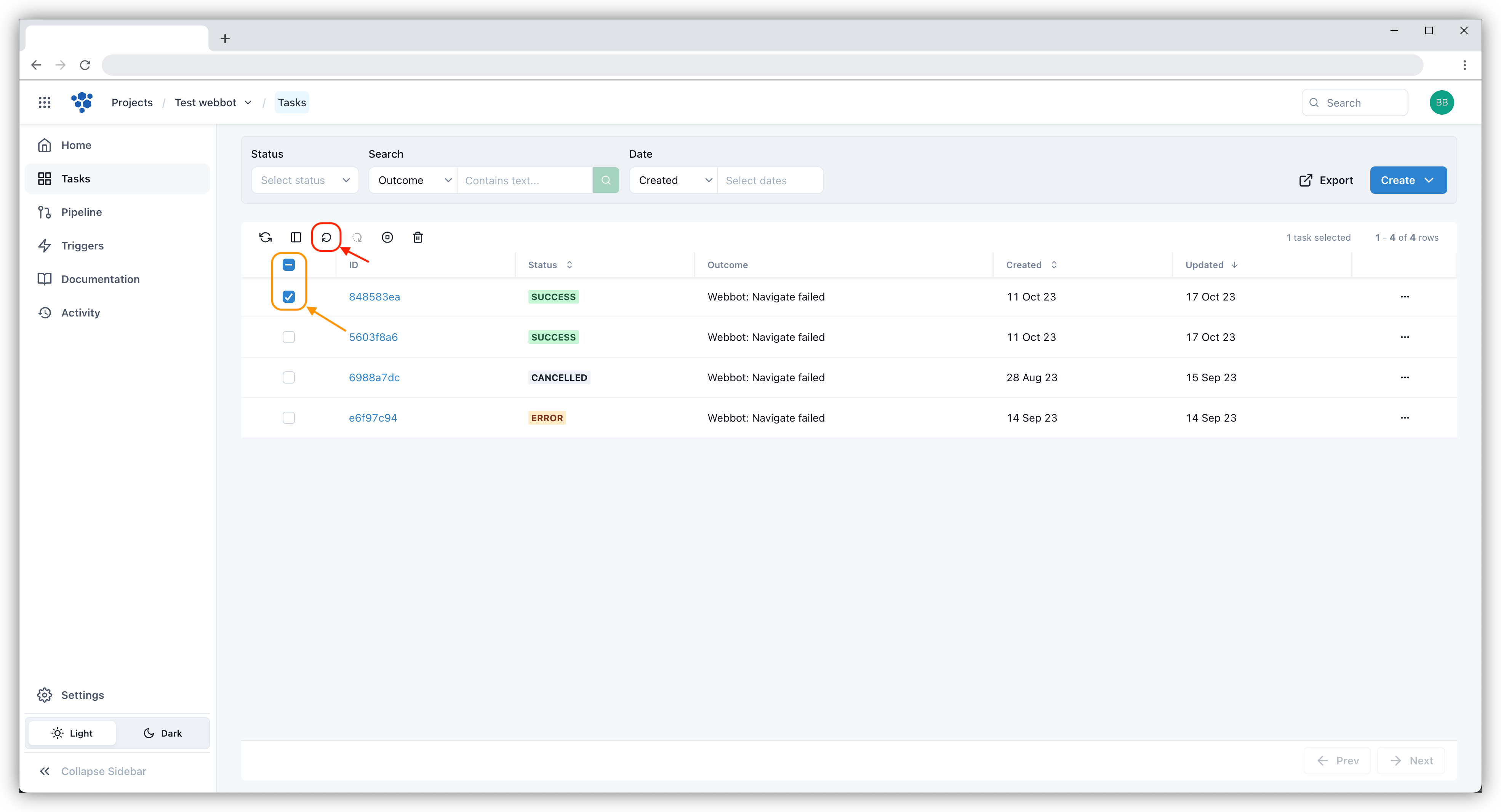1501x812 pixels.
Task: Switch theme to Dark mode
Action: [x=162, y=733]
